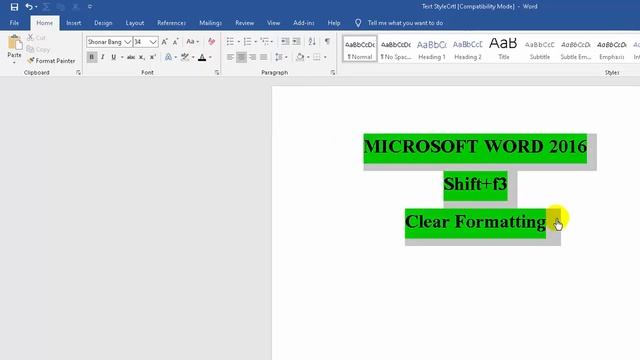This screenshot has width=640, height=360.
Task: Toggle Superscript formatting
Action: click(152, 57)
